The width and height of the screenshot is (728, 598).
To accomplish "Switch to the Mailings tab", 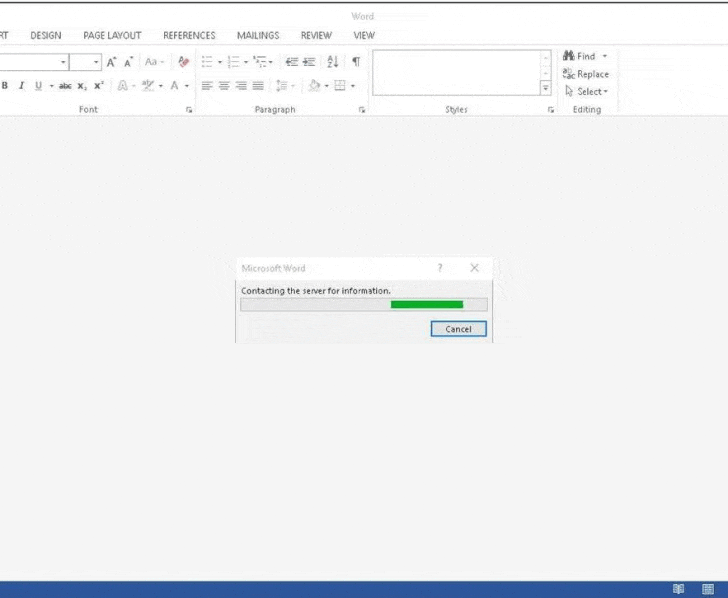I will pyautogui.click(x=258, y=35).
